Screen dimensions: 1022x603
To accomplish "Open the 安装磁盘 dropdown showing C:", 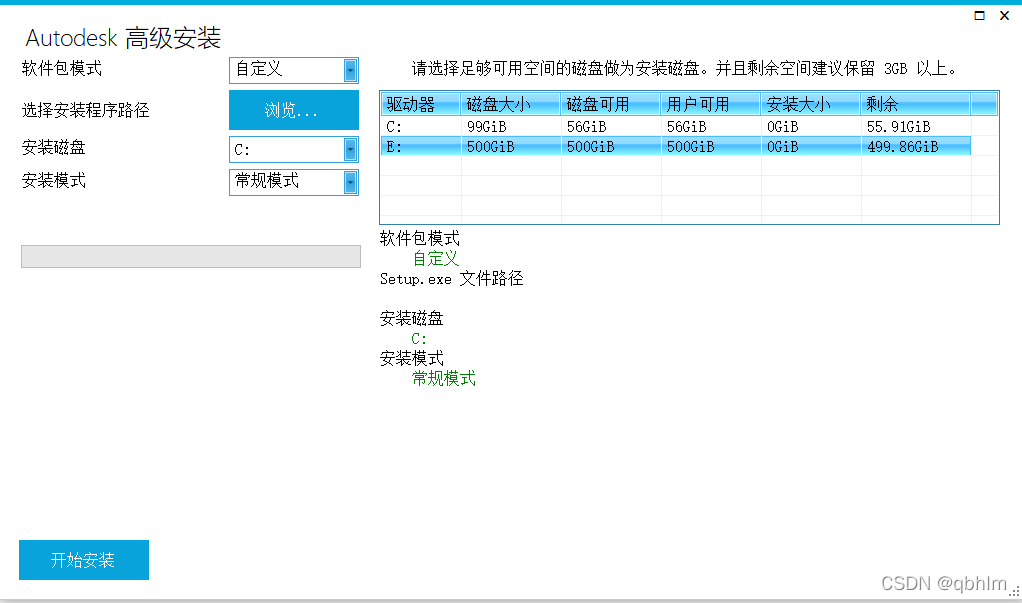I will point(294,149).
